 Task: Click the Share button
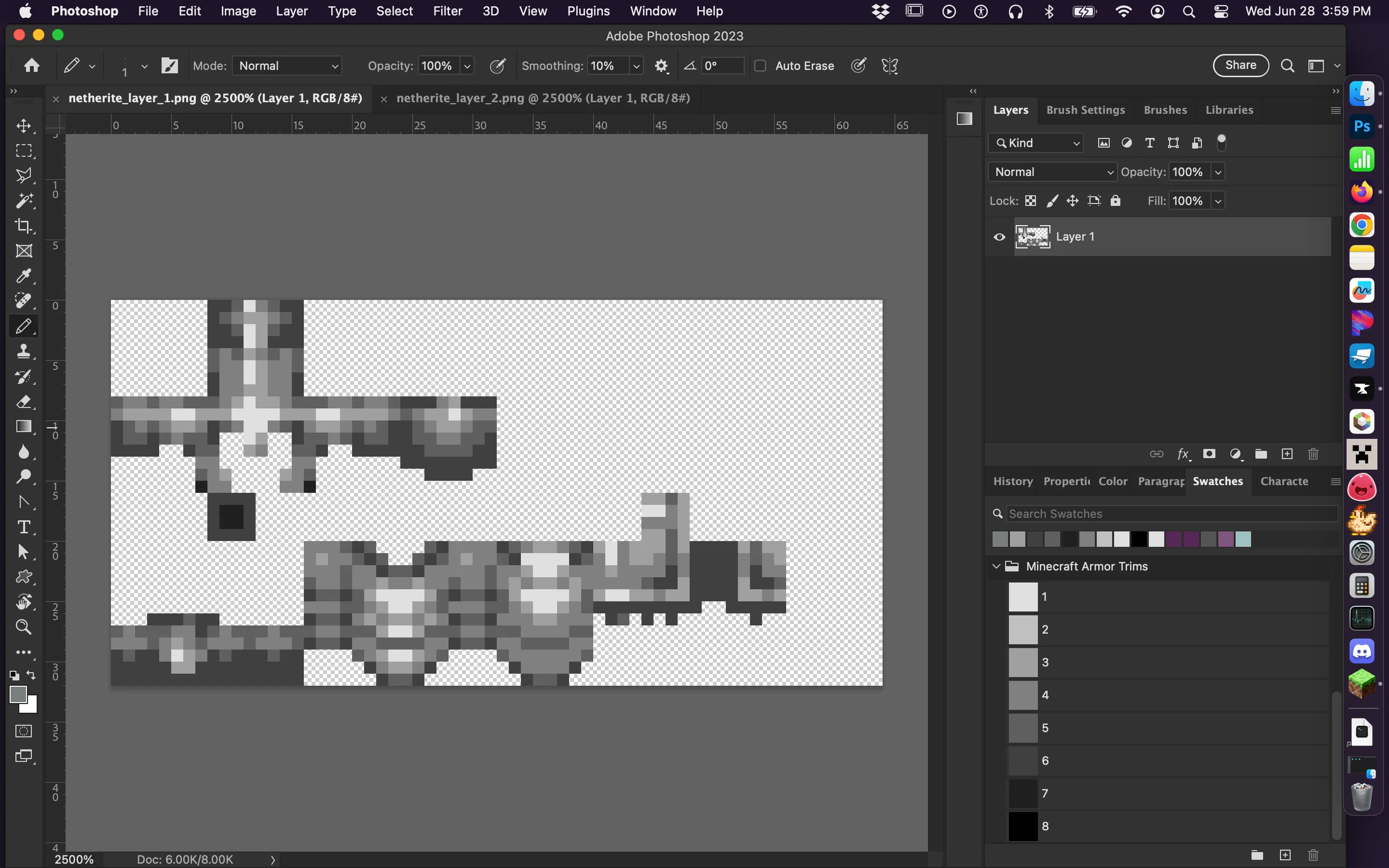click(x=1240, y=66)
